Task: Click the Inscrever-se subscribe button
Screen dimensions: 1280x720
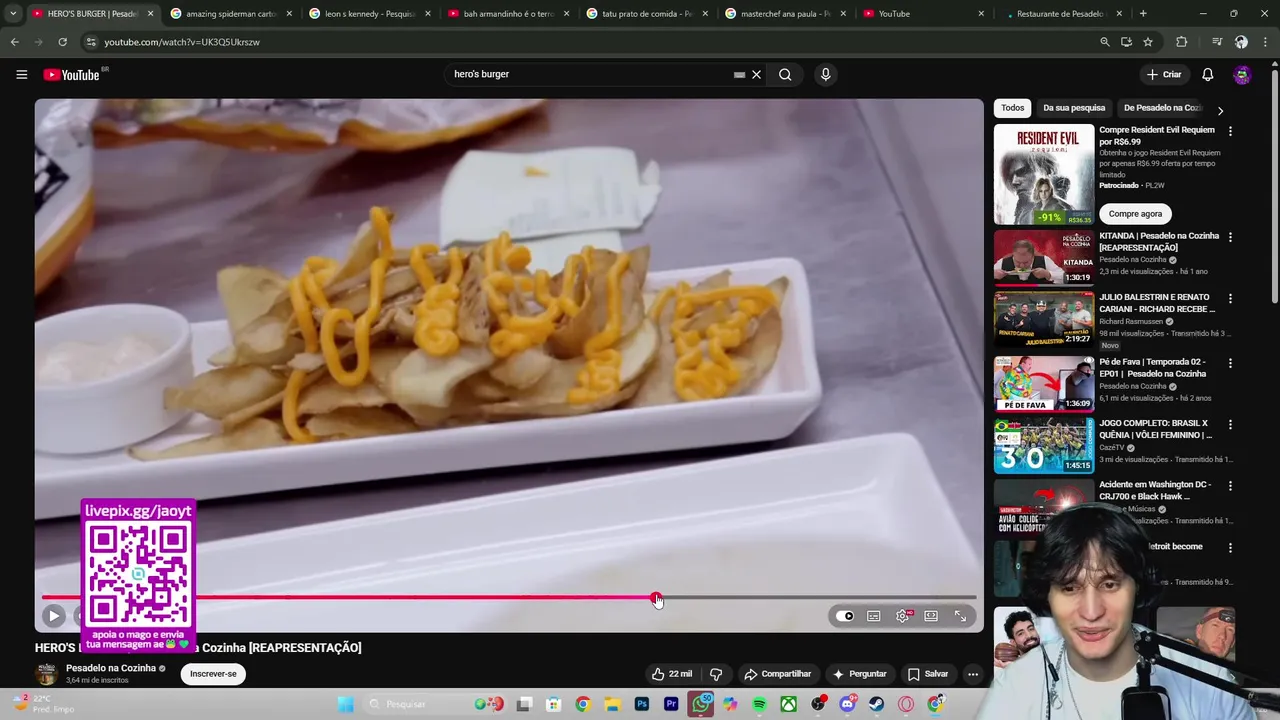Action: 213,674
